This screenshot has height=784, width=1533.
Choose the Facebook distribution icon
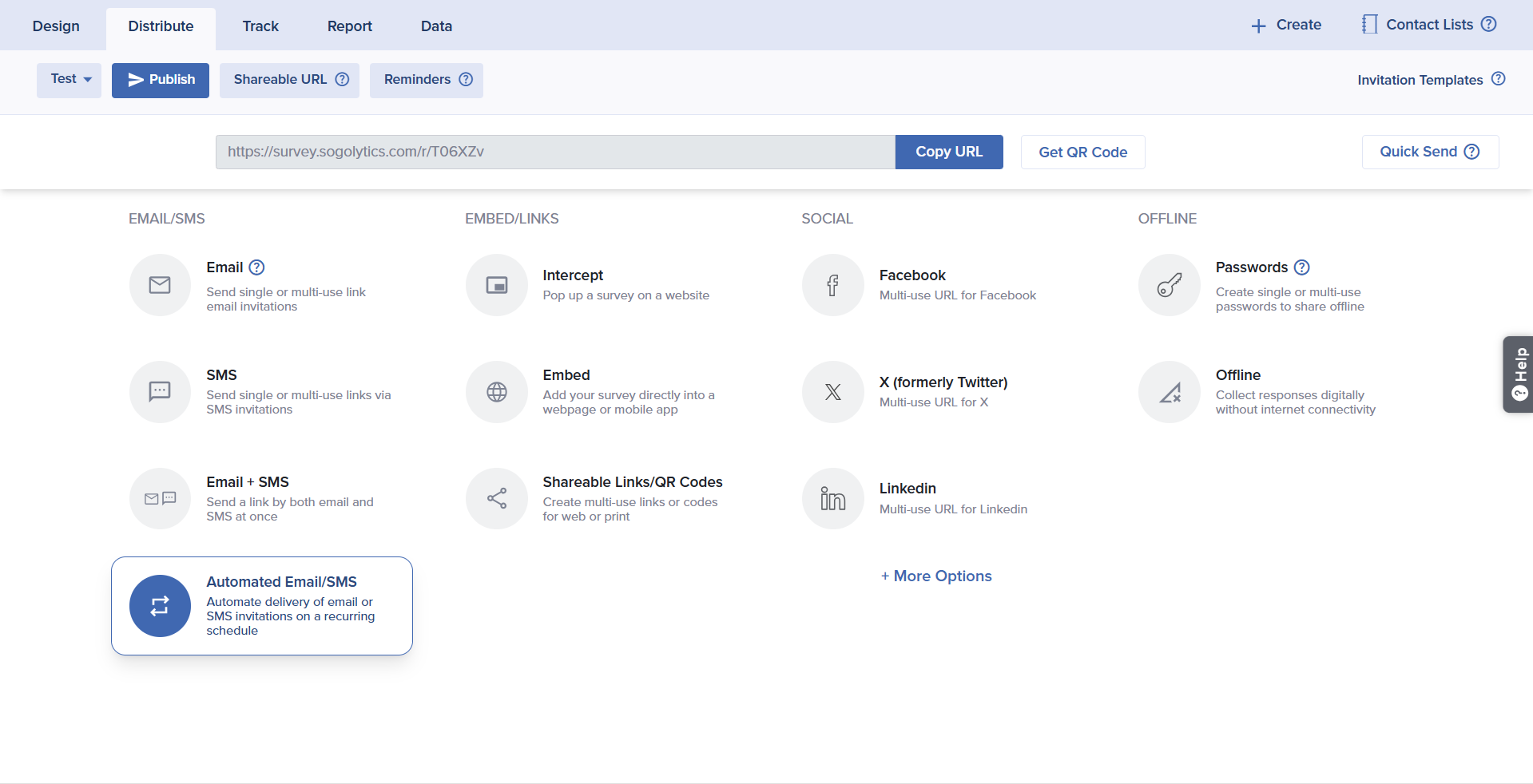coord(833,285)
